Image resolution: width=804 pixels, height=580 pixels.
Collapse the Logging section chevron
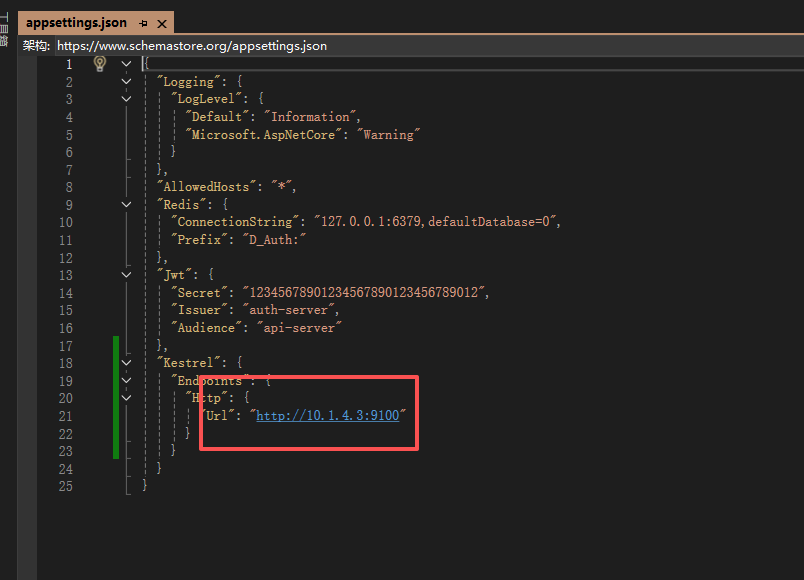[x=126, y=82]
